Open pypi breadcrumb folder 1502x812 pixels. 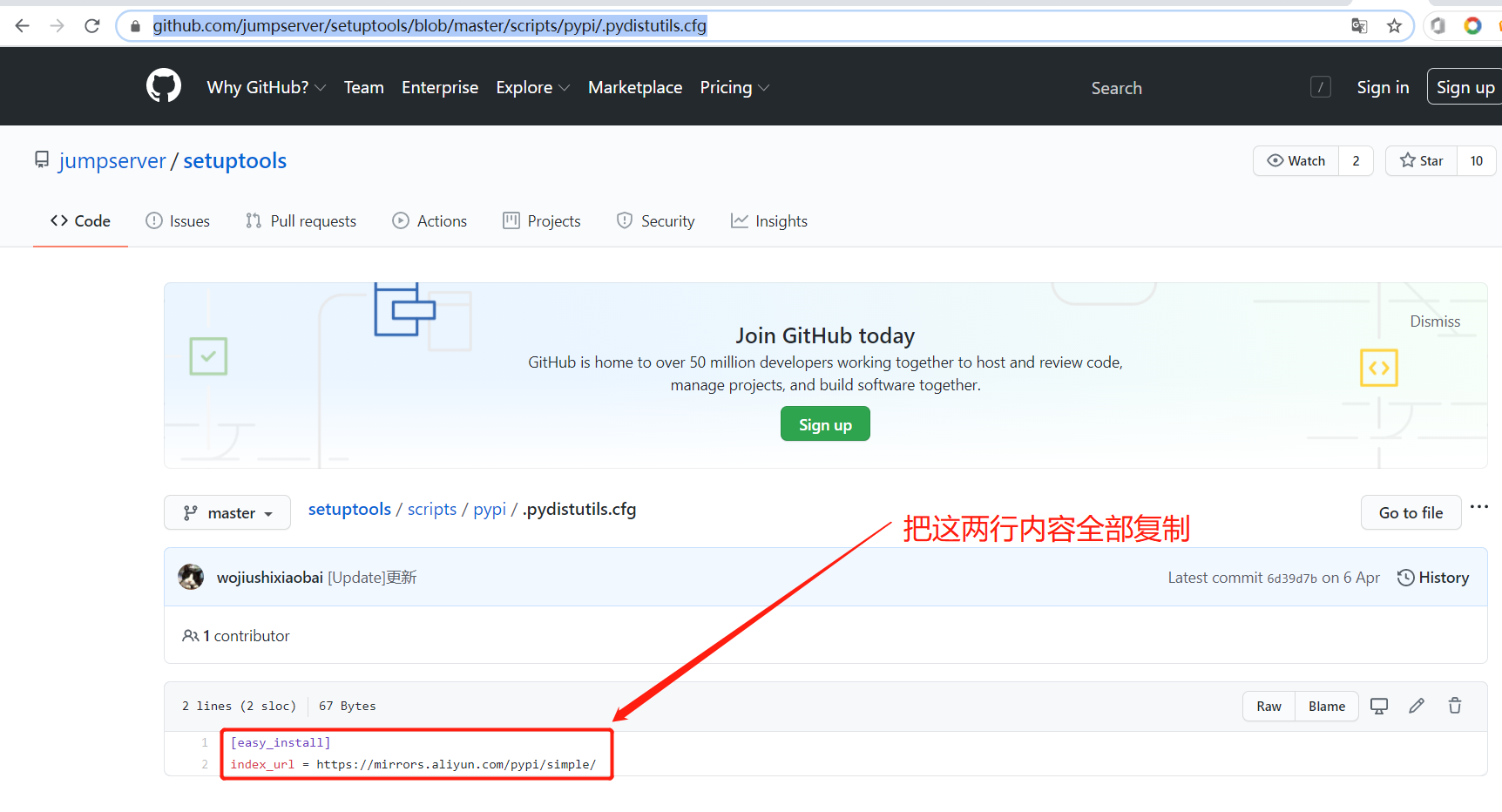[490, 509]
